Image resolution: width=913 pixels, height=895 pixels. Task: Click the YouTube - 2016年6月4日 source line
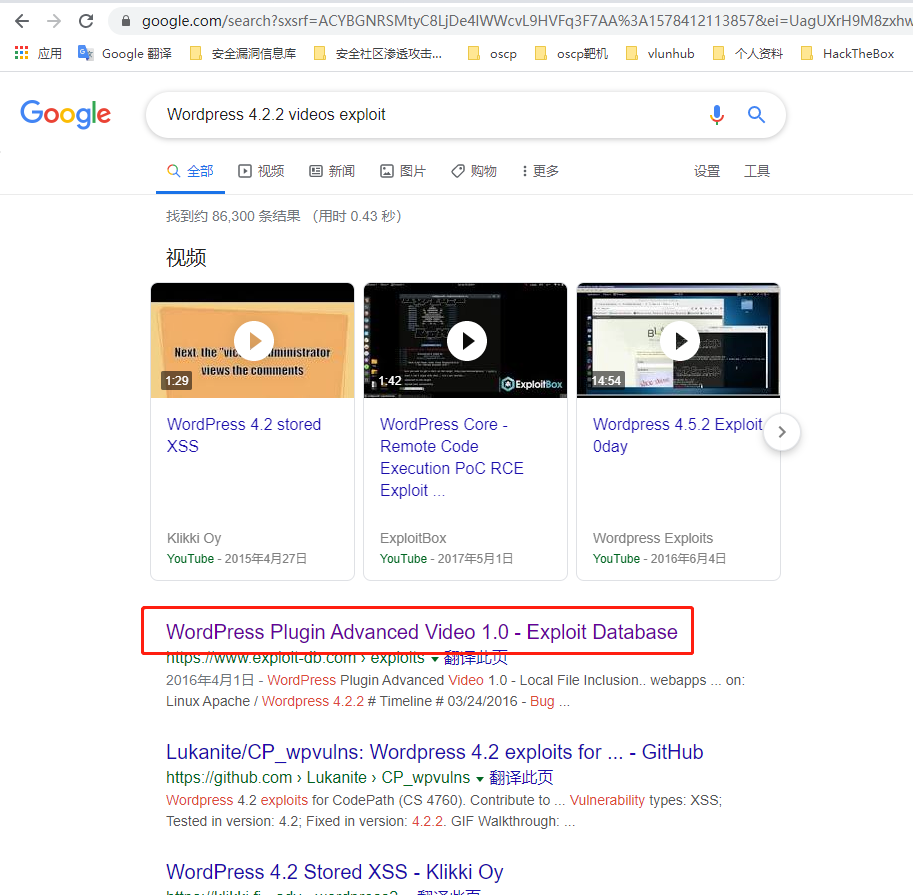[659, 558]
